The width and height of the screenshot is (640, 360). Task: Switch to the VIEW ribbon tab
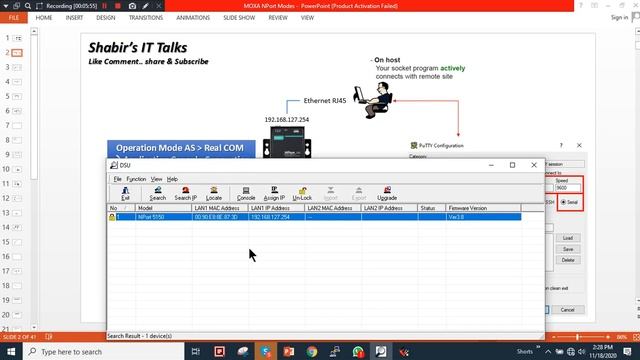307,18
